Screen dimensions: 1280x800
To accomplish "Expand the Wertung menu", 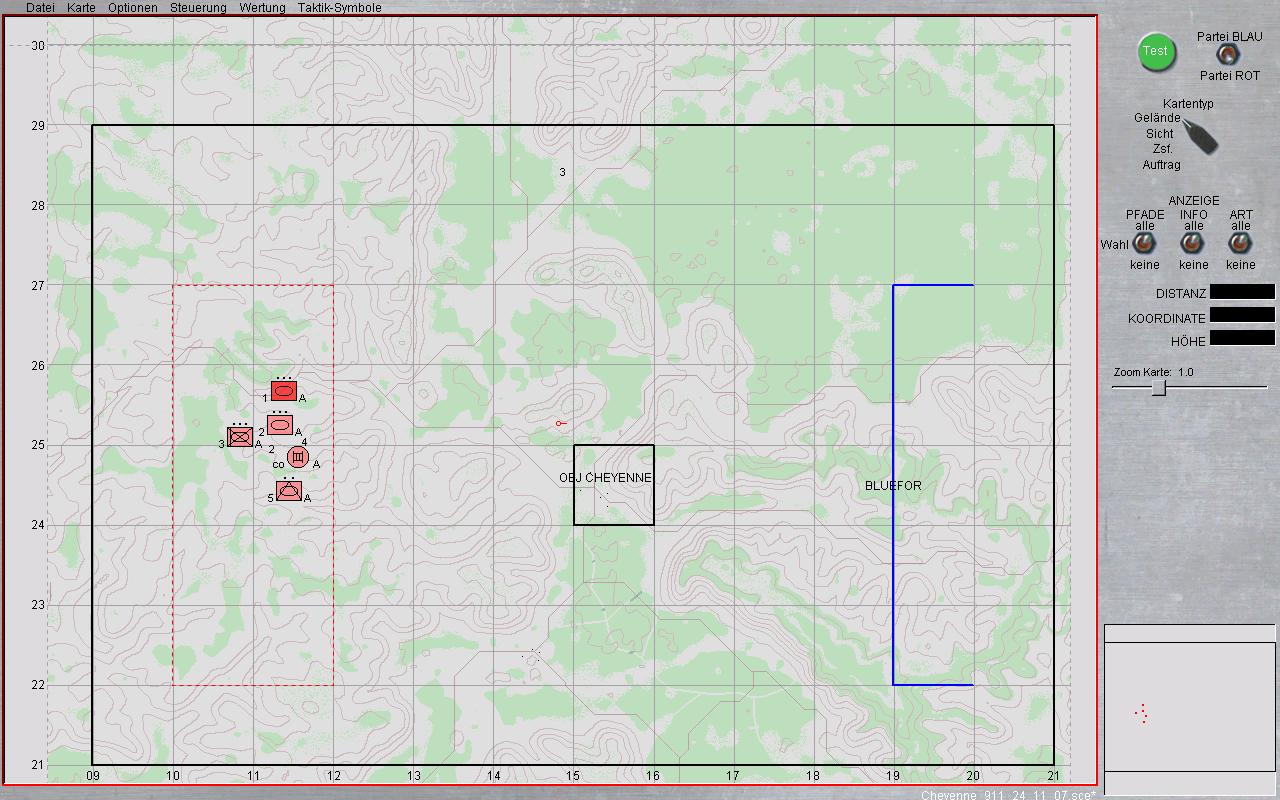I will click(x=262, y=8).
